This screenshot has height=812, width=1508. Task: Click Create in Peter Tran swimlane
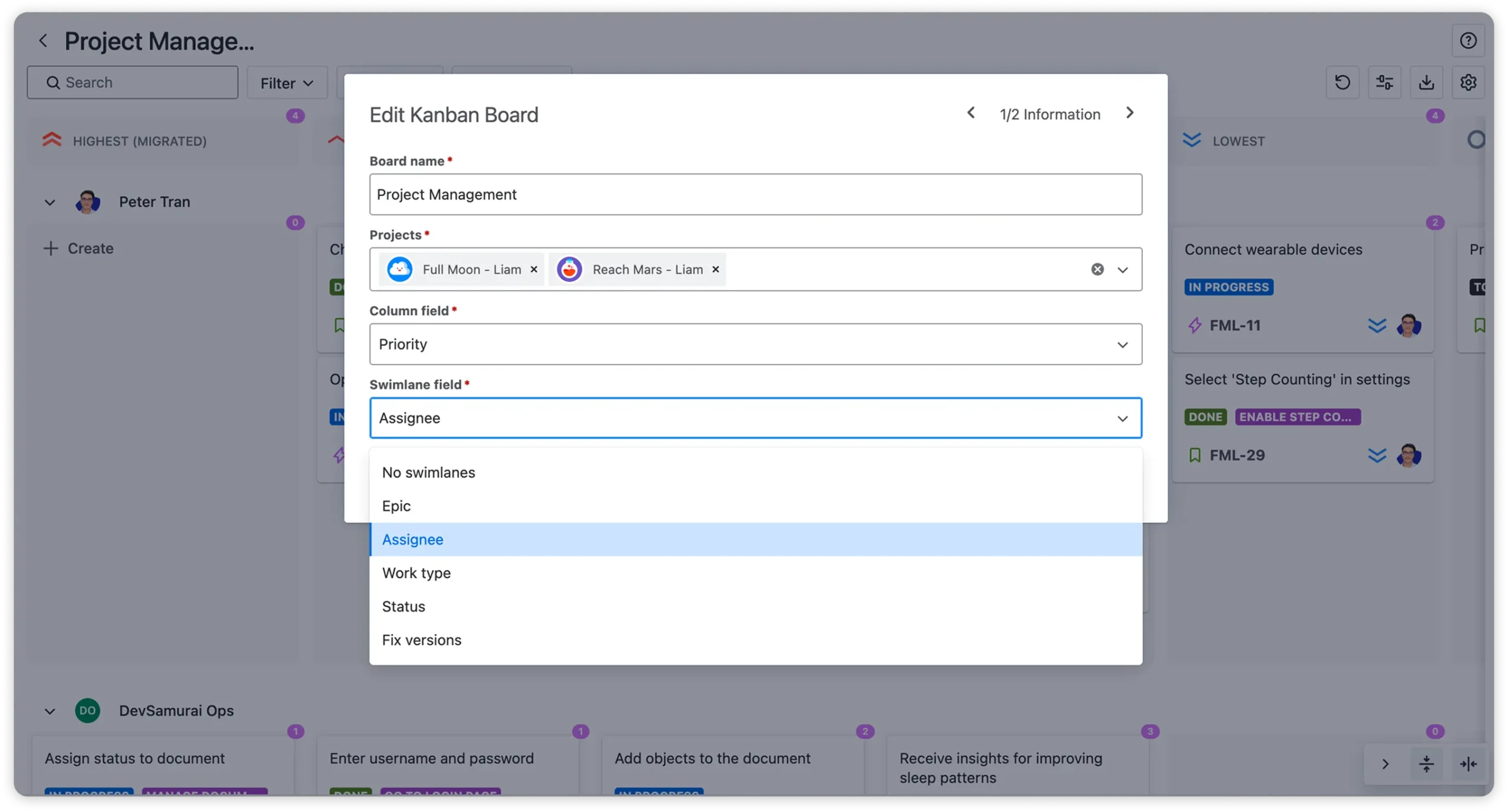tap(78, 248)
